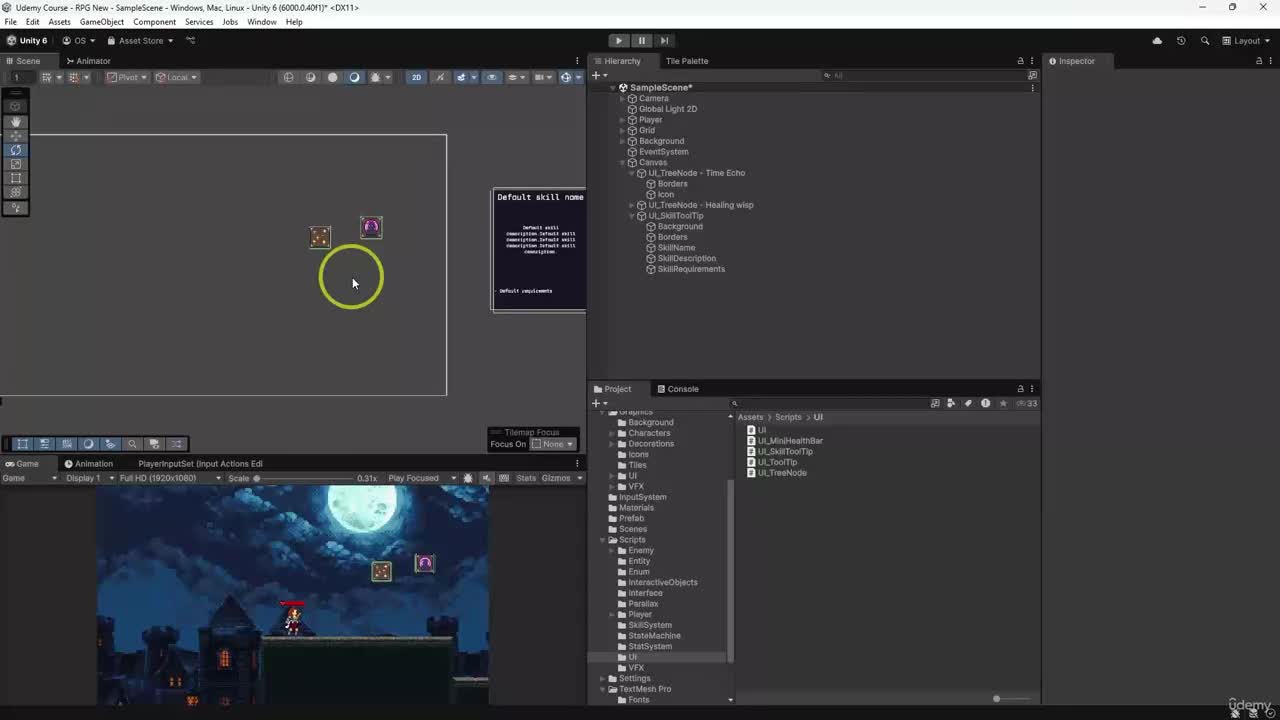The image size is (1280, 720).
Task: Select the Move tool in scene toolbar
Action: click(x=15, y=135)
